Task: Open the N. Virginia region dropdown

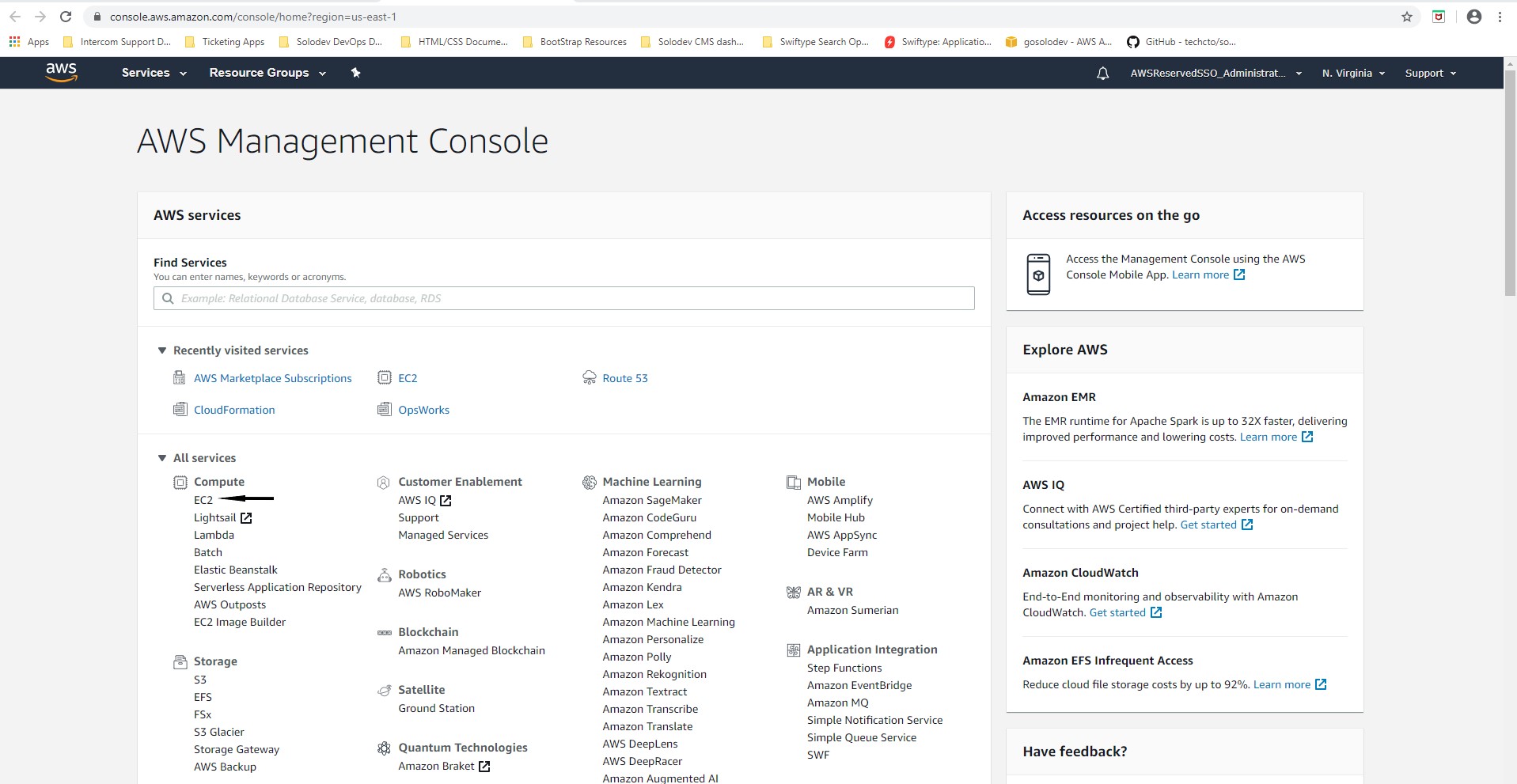Action: pos(1353,73)
